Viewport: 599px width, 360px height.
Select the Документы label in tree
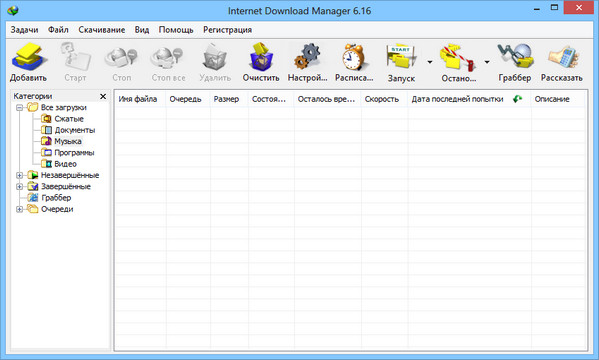pyautogui.click(x=75, y=130)
